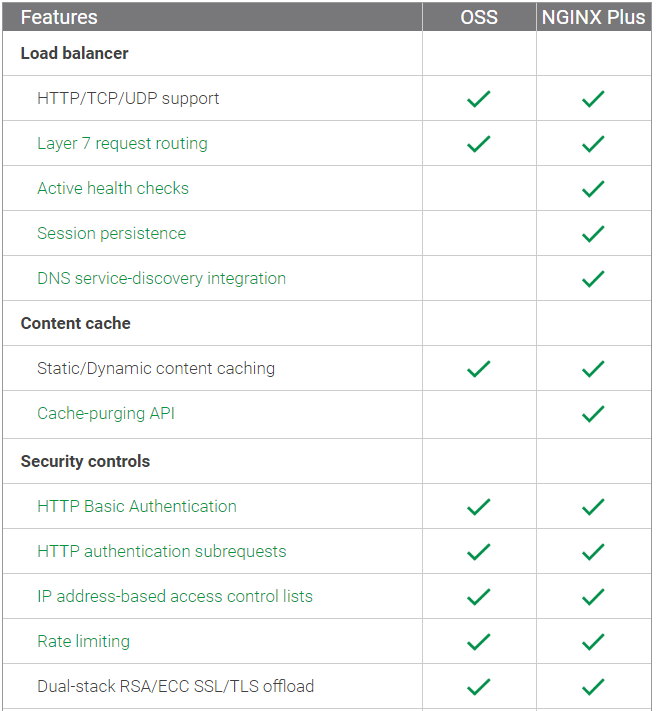Select the Content cache section heading
The image size is (656, 711).
[x=76, y=323]
